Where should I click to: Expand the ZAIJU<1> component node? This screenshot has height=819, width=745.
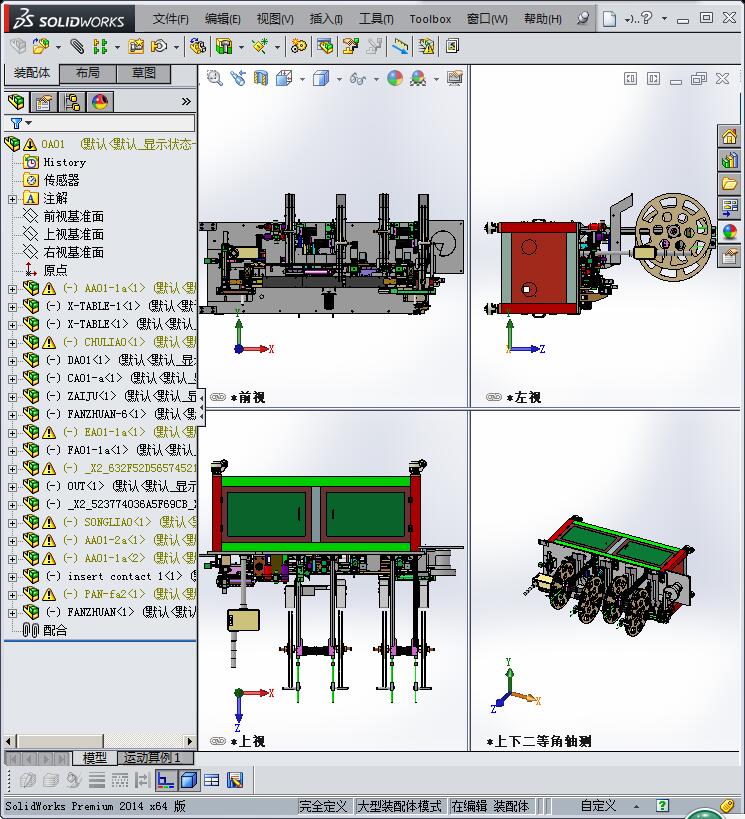[13, 397]
